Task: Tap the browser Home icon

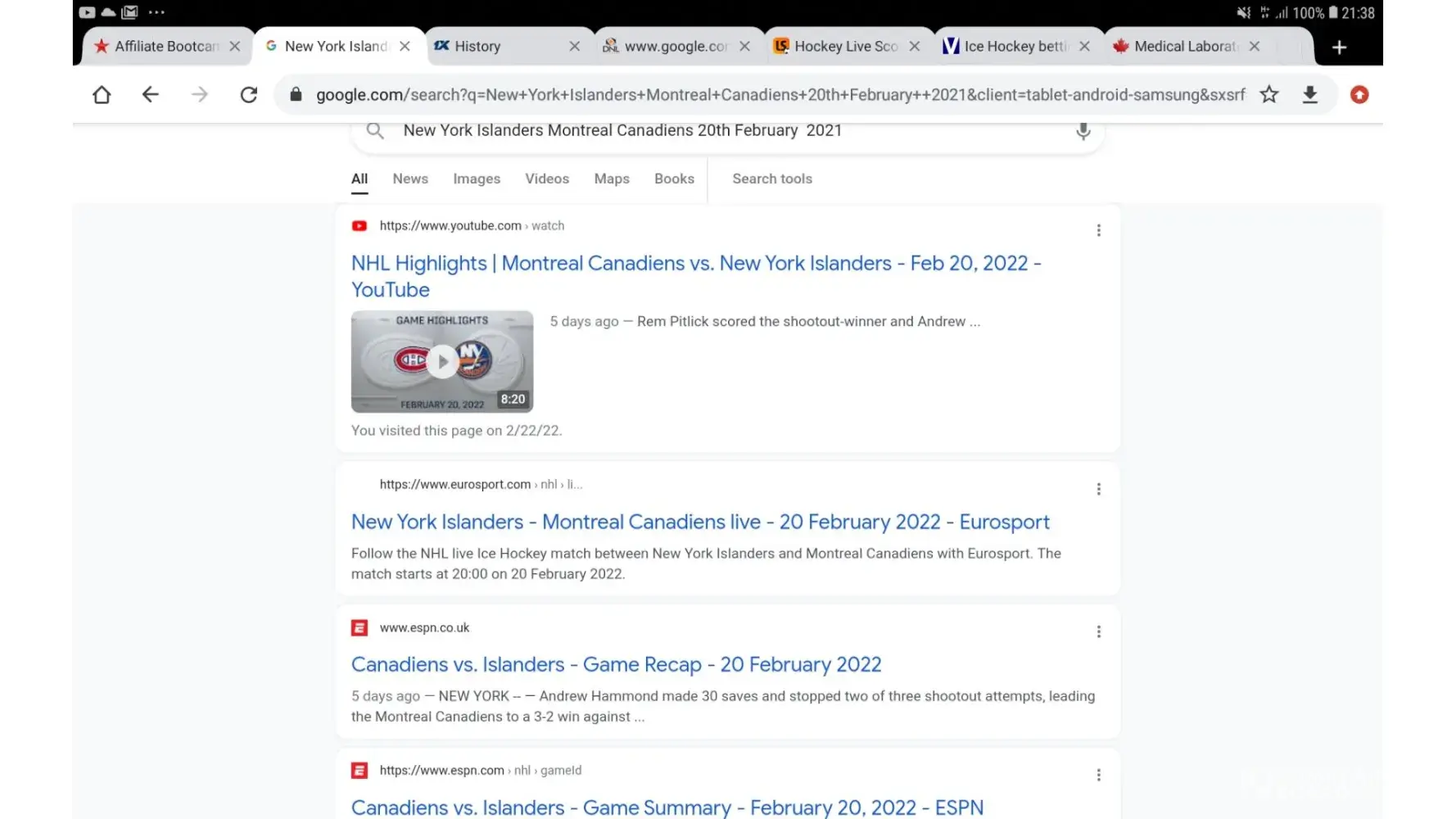Action: (x=102, y=95)
